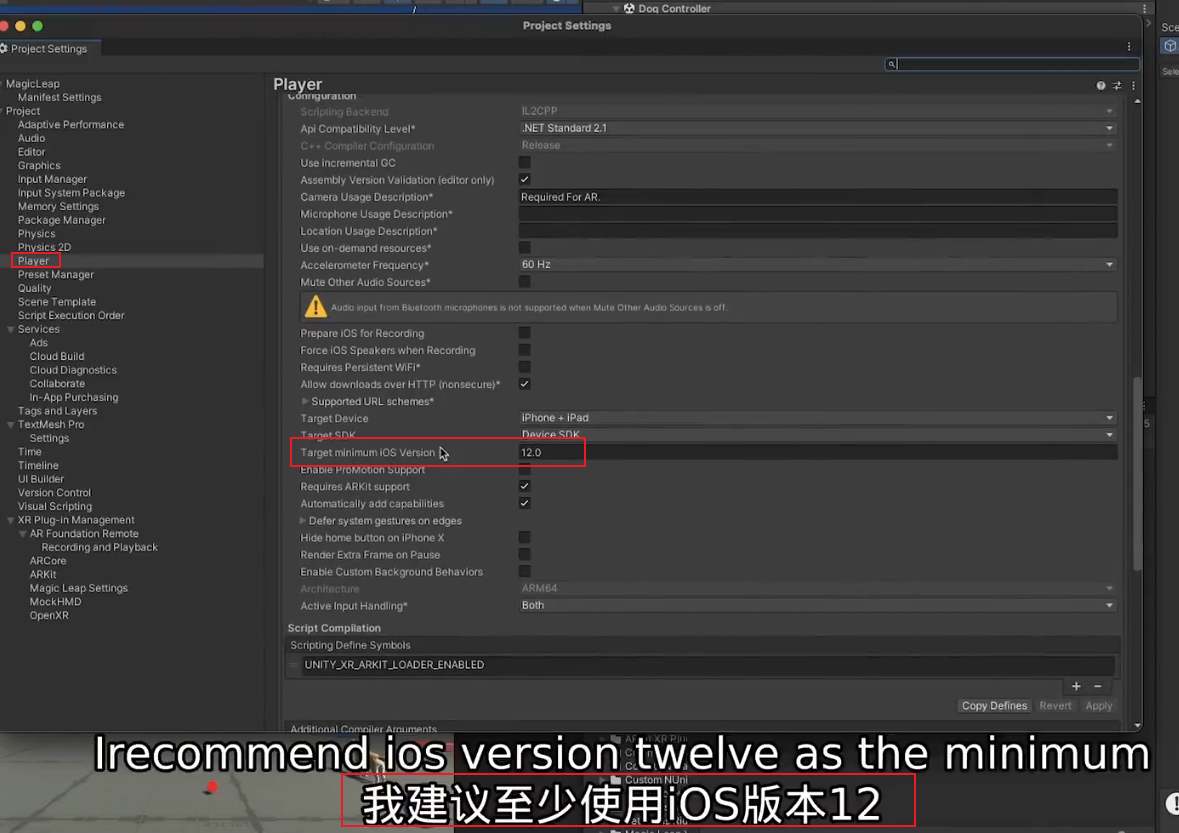Collapse the TextMesh Pro tree section
The height and width of the screenshot is (833, 1179).
point(11,425)
